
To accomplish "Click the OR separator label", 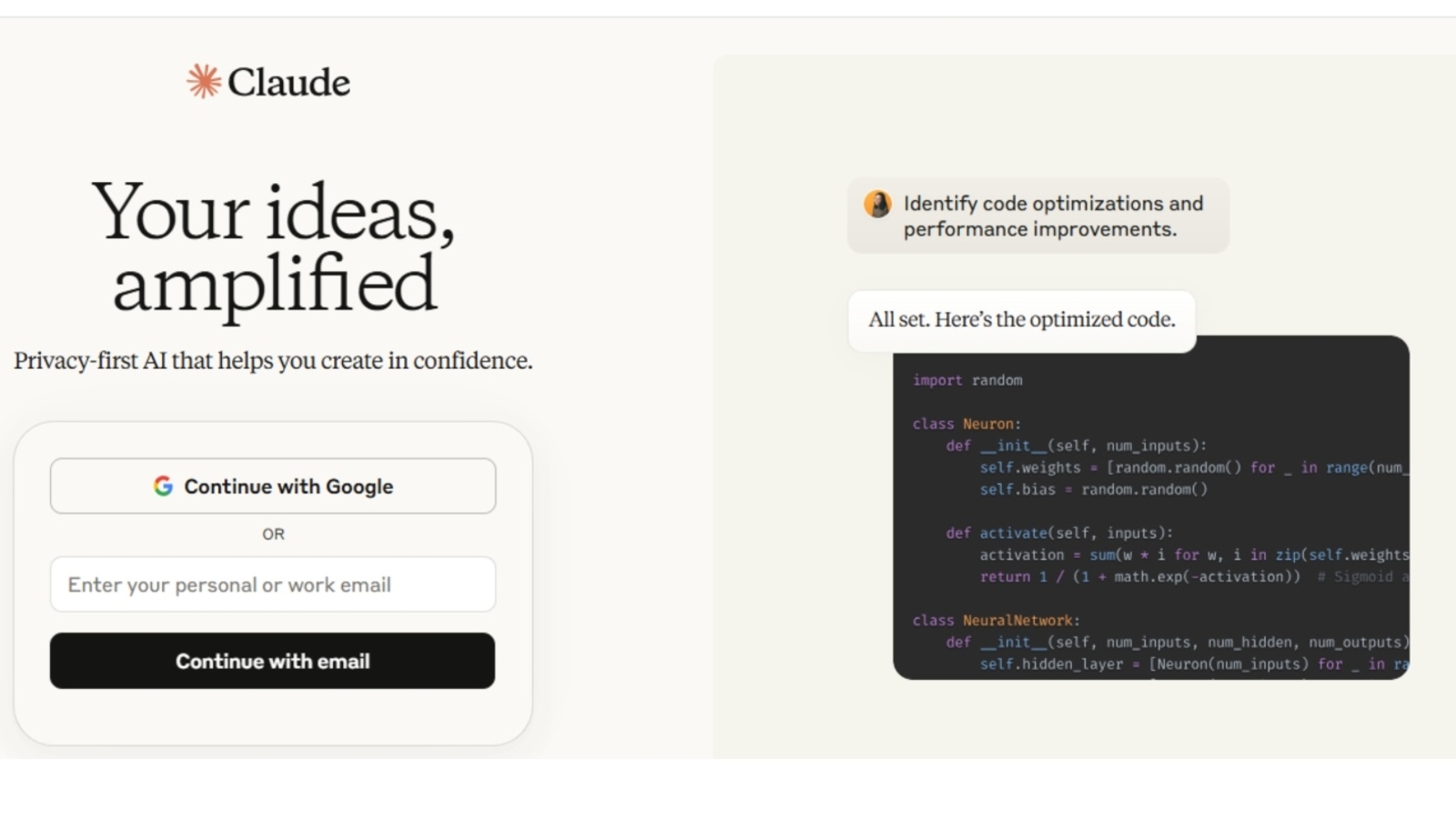I will click(273, 534).
